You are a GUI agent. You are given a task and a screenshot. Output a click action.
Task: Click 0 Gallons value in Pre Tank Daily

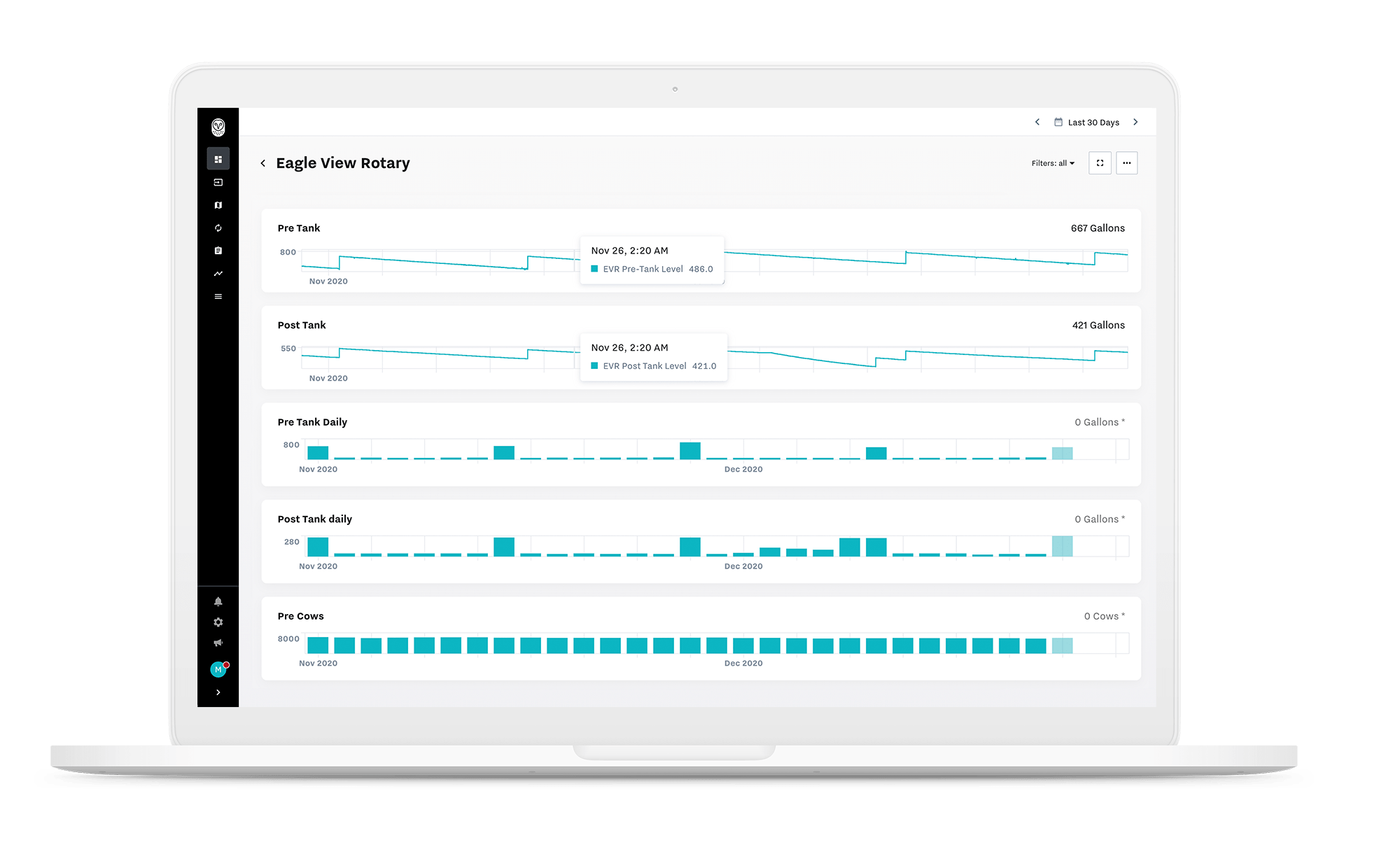pos(1100,422)
